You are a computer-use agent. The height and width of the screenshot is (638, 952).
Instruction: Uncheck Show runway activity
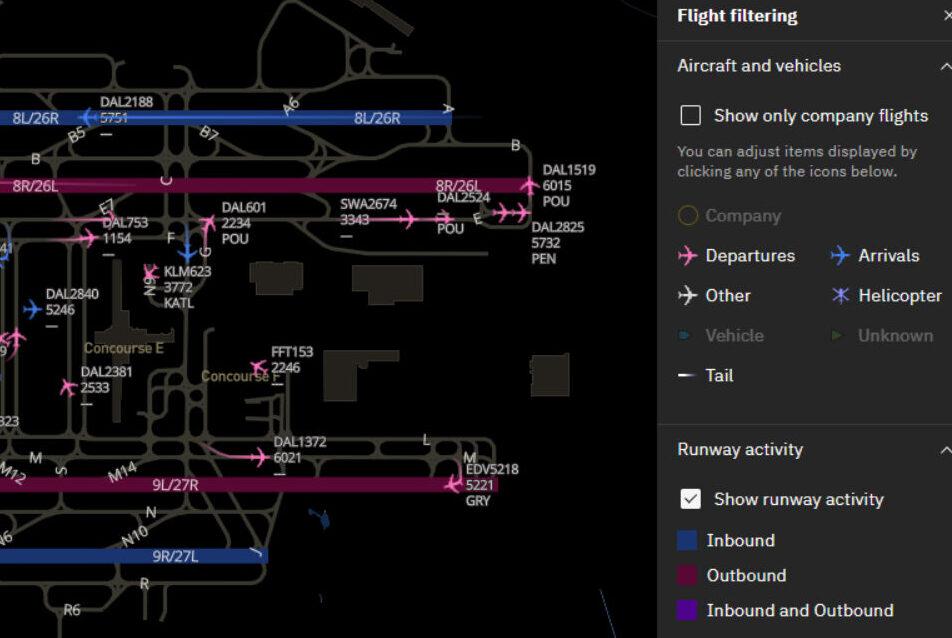(x=690, y=499)
